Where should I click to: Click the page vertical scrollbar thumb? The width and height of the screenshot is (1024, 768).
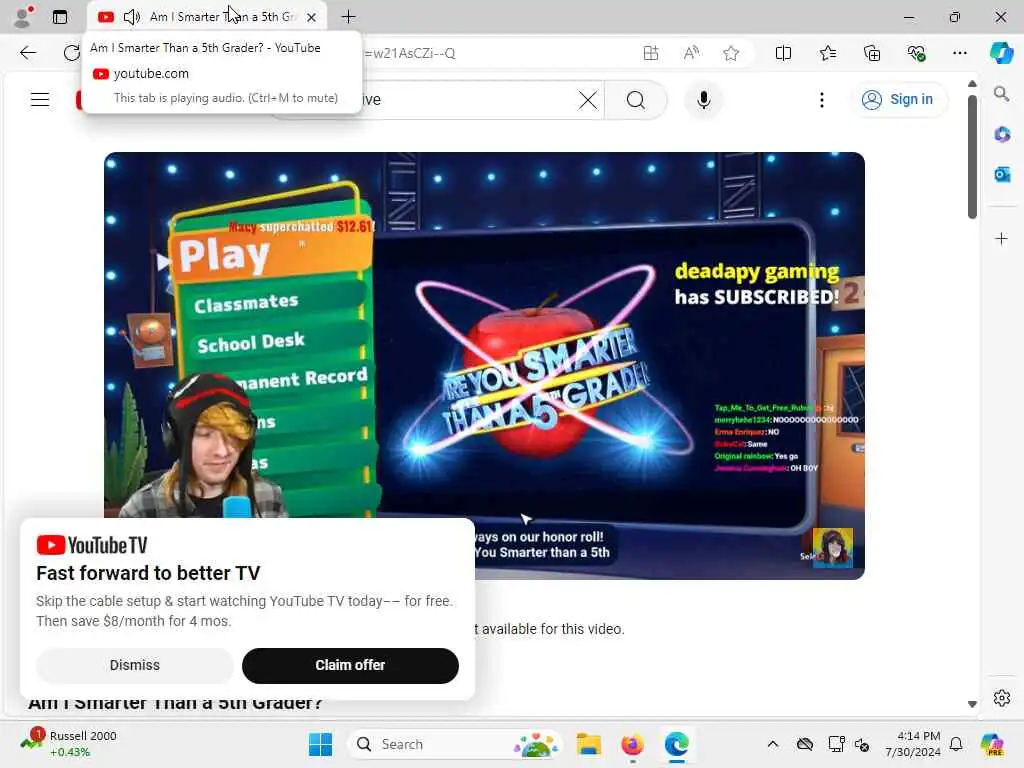[972, 157]
